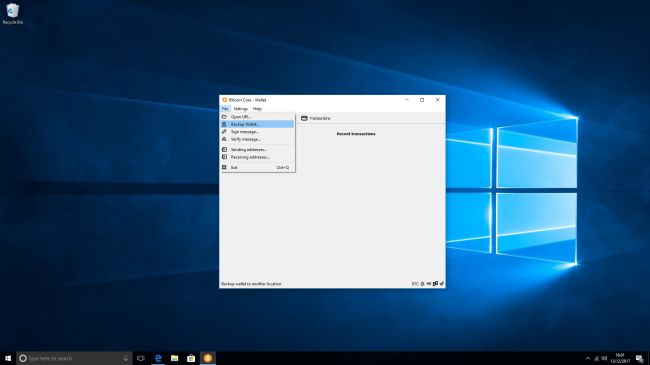This screenshot has height=365, width=650.
Task: Close the Bitcoin Core window
Action: click(438, 100)
